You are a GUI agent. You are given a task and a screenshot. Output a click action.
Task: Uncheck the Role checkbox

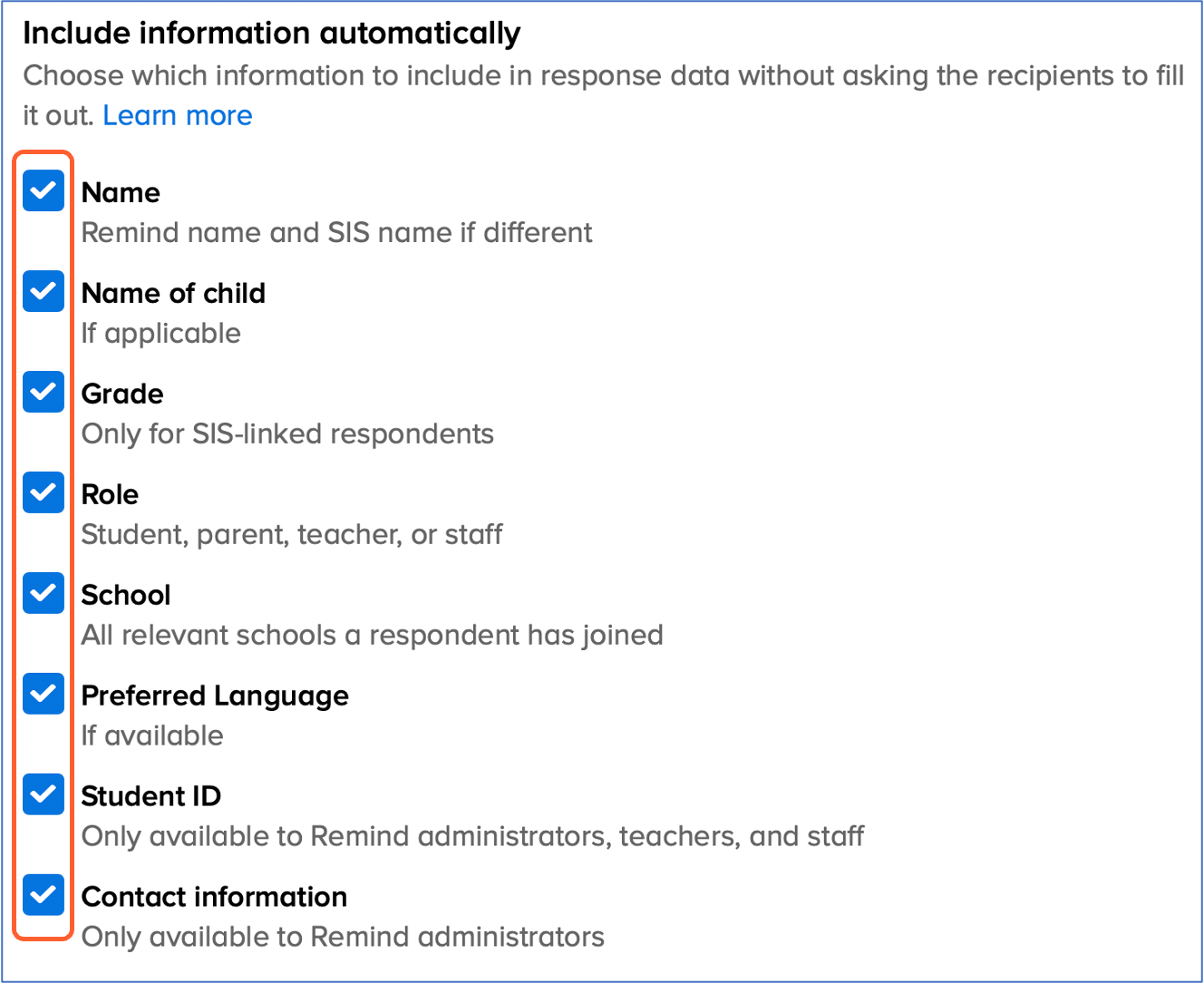pos(44,492)
